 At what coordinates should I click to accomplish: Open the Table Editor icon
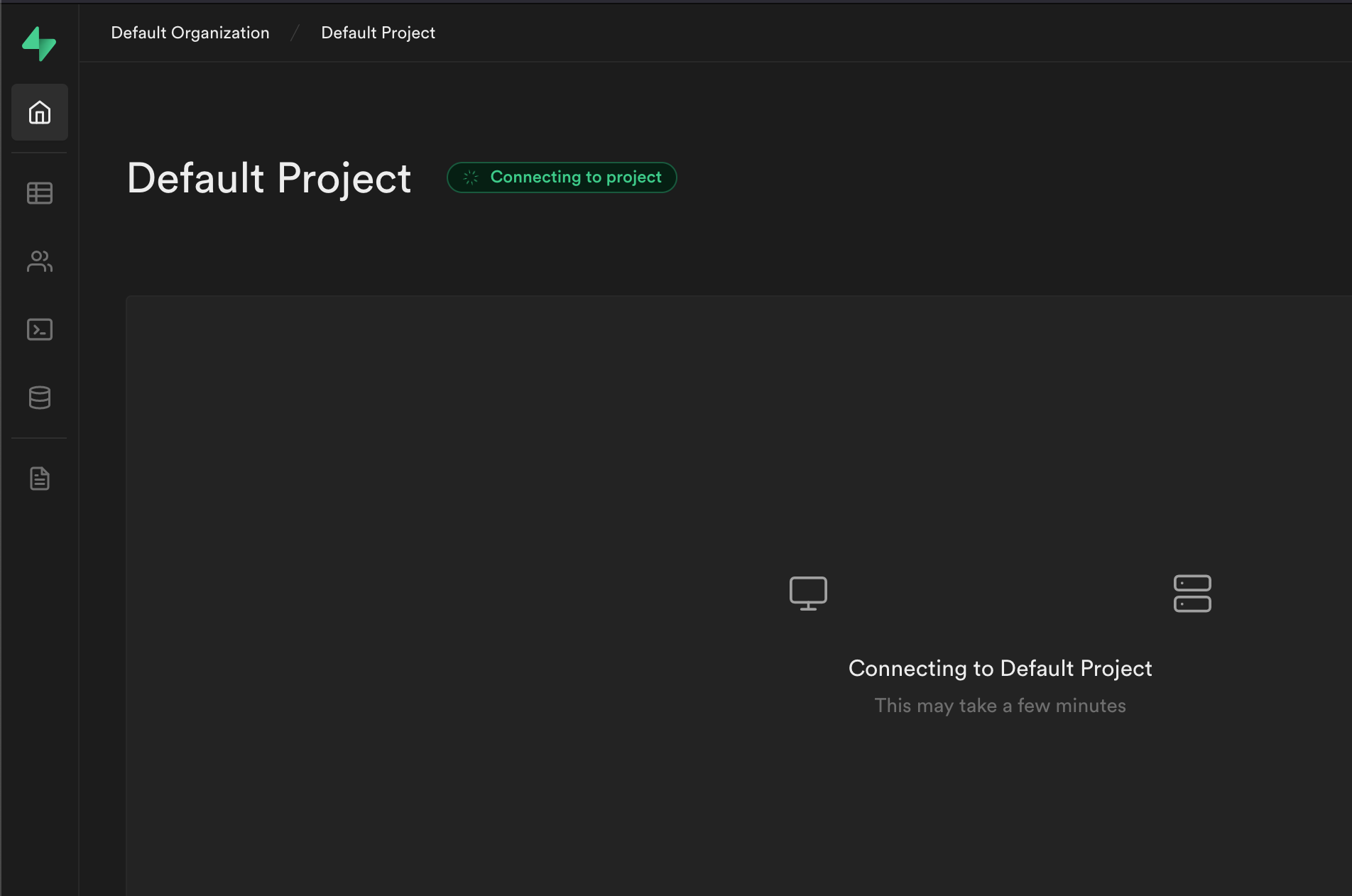click(40, 193)
